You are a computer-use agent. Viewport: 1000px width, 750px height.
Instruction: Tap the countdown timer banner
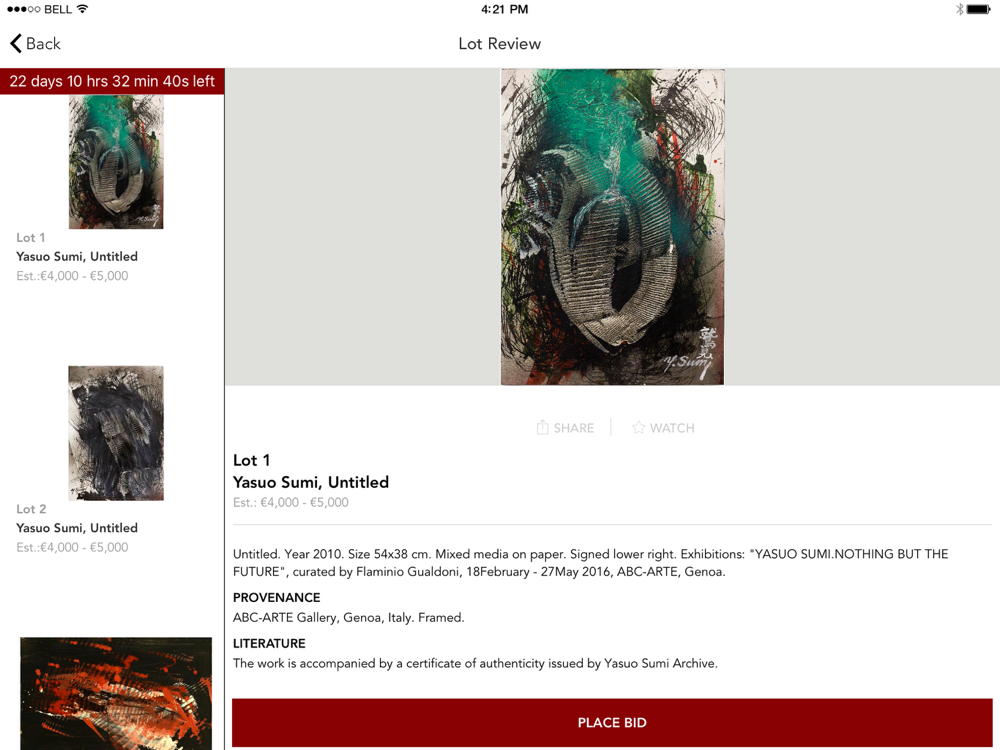112,81
